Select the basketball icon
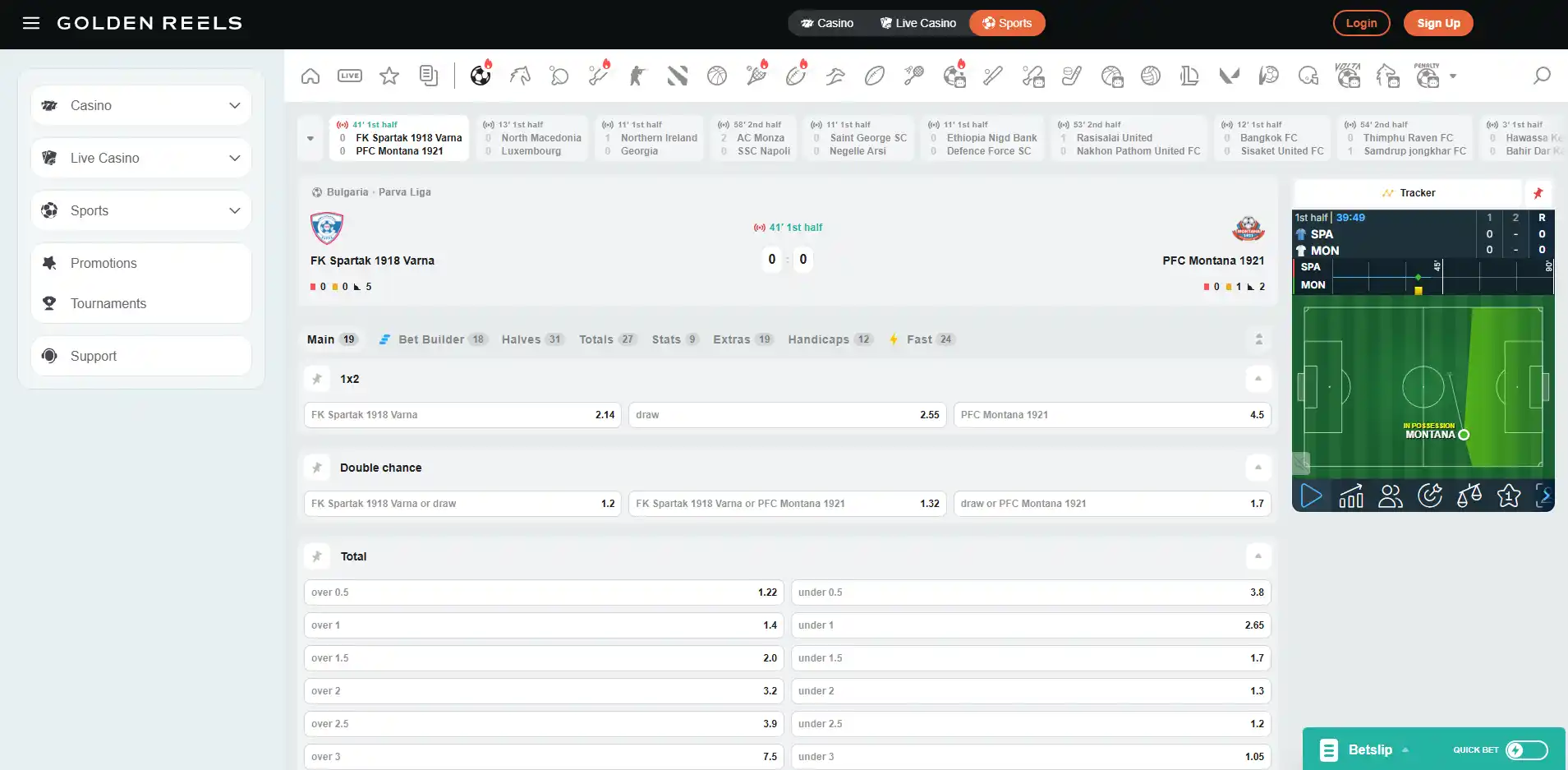1568x770 pixels. pos(717,76)
